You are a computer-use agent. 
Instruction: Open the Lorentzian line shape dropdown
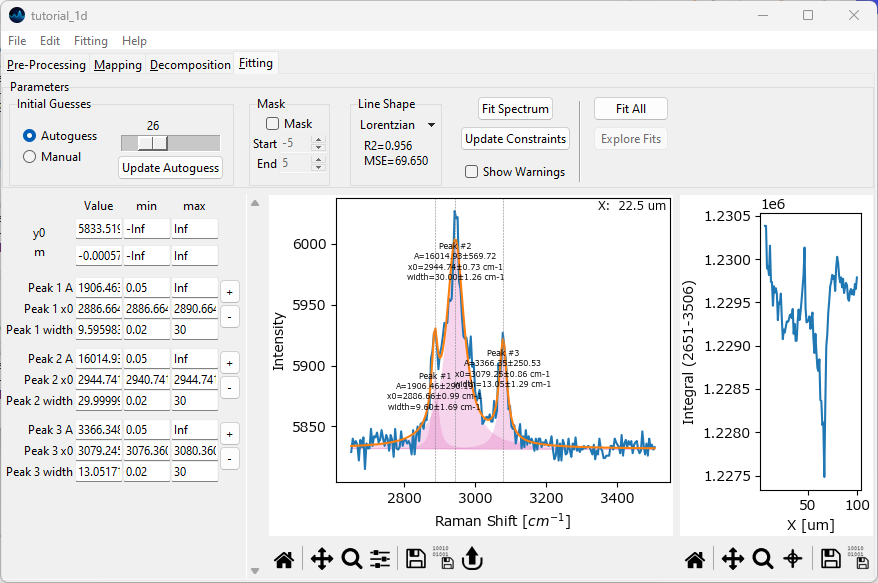tap(398, 125)
